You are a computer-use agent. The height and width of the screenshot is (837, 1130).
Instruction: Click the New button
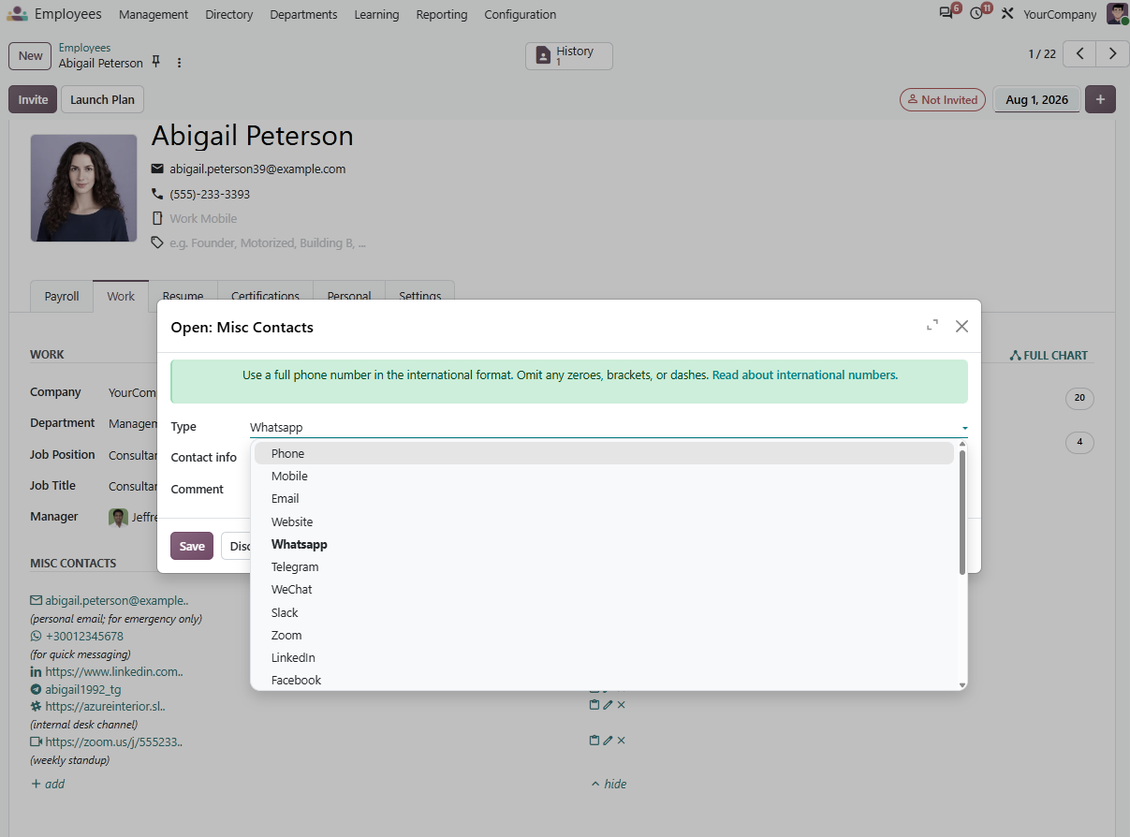tap(30, 56)
